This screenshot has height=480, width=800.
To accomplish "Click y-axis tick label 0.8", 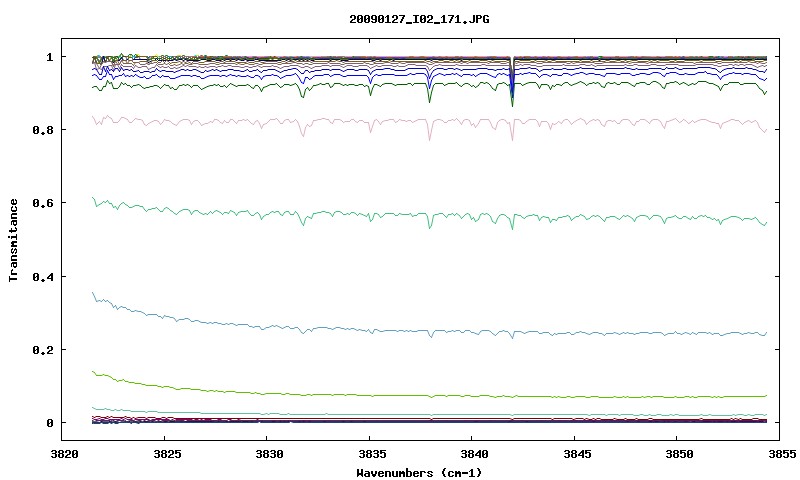I will (x=42, y=130).
